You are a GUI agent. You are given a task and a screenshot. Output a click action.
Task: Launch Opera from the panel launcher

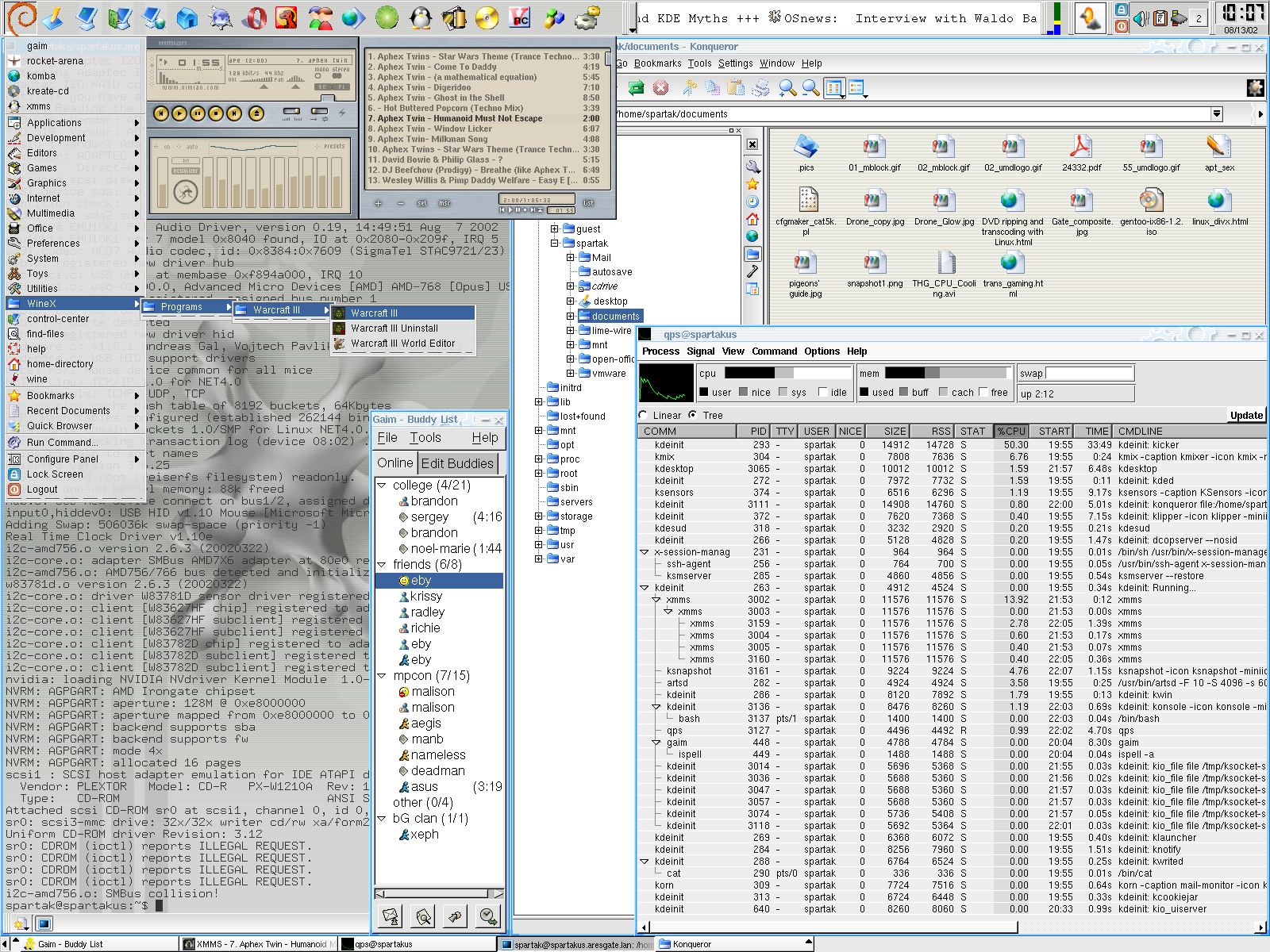click(x=255, y=17)
